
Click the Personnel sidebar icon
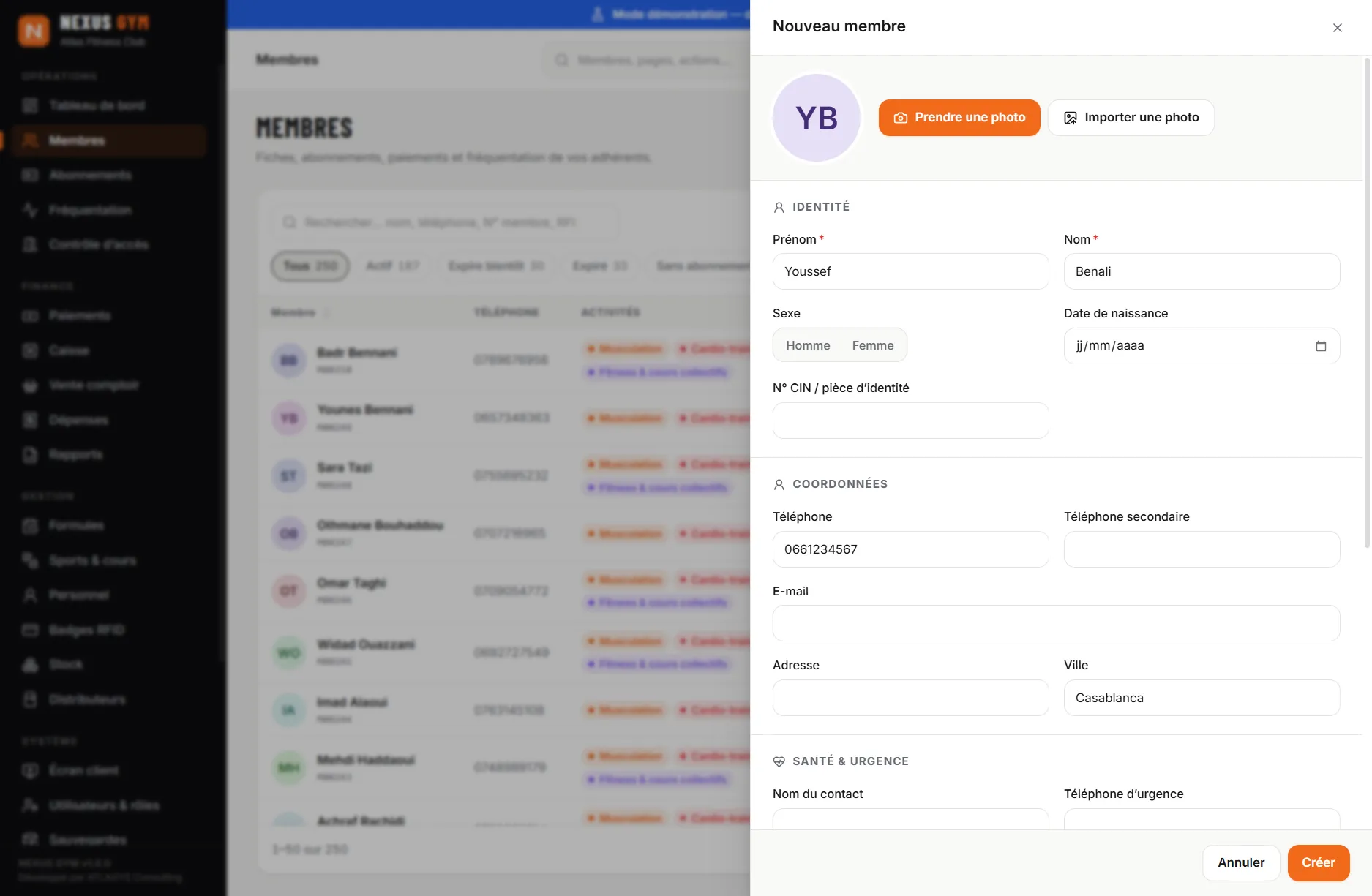click(x=30, y=595)
